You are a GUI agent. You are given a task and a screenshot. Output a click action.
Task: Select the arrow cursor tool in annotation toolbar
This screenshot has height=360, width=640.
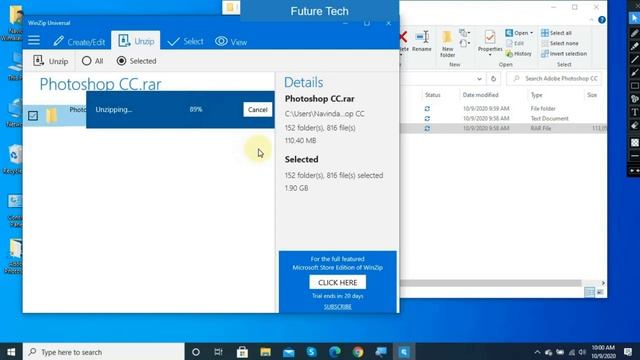(634, 18)
